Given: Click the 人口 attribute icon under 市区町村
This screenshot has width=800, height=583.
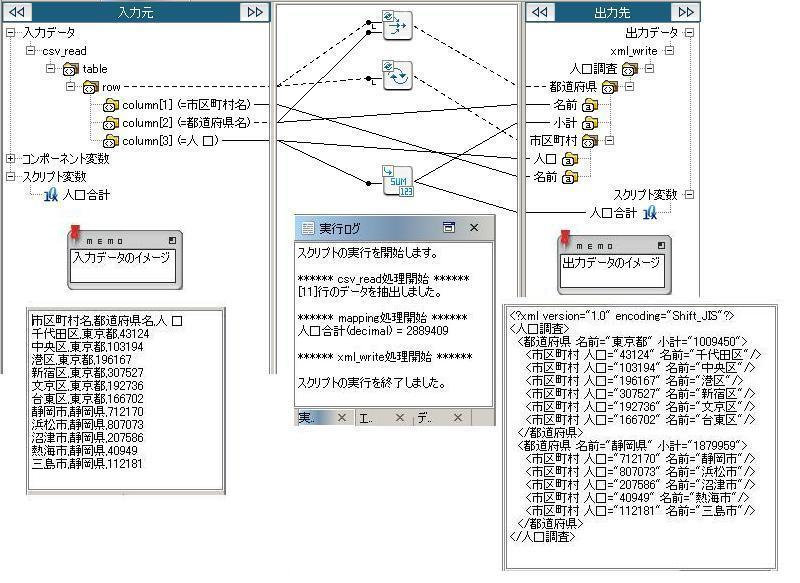Looking at the screenshot, I should click(x=569, y=160).
